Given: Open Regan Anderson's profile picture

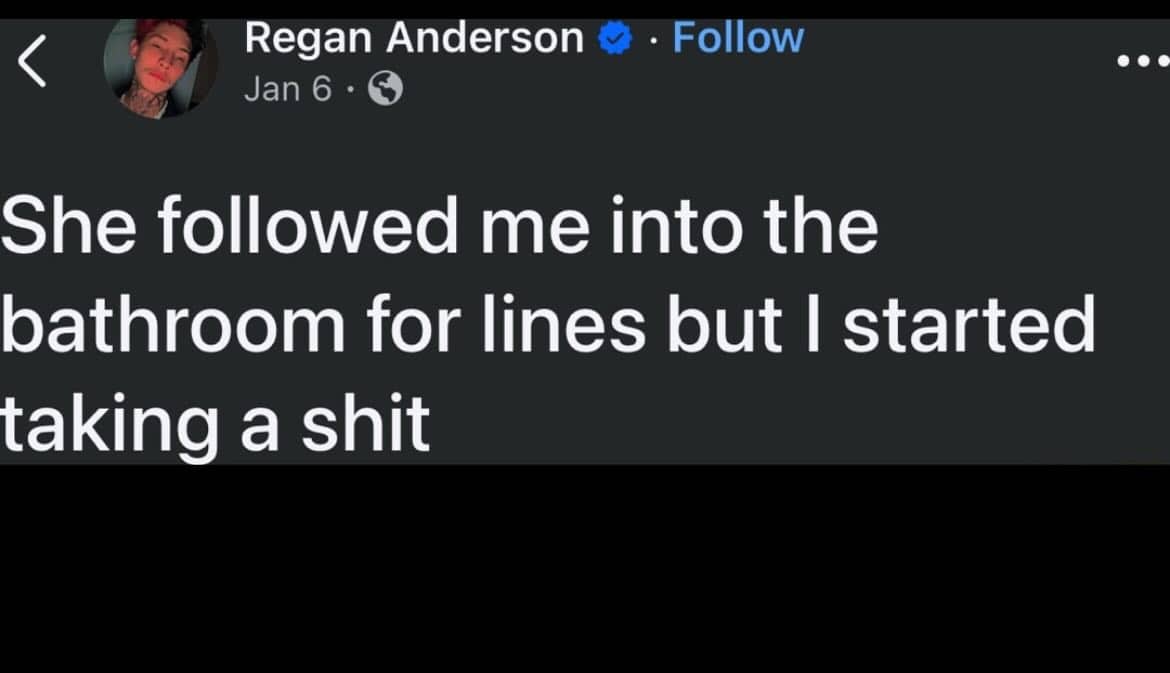Looking at the screenshot, I should (160, 67).
